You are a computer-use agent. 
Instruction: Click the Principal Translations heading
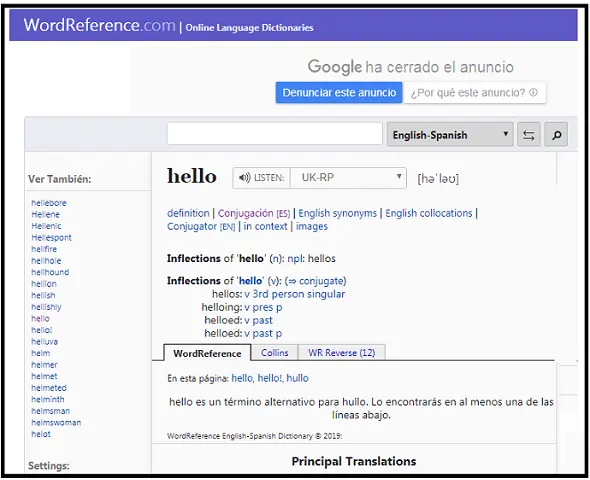[354, 461]
